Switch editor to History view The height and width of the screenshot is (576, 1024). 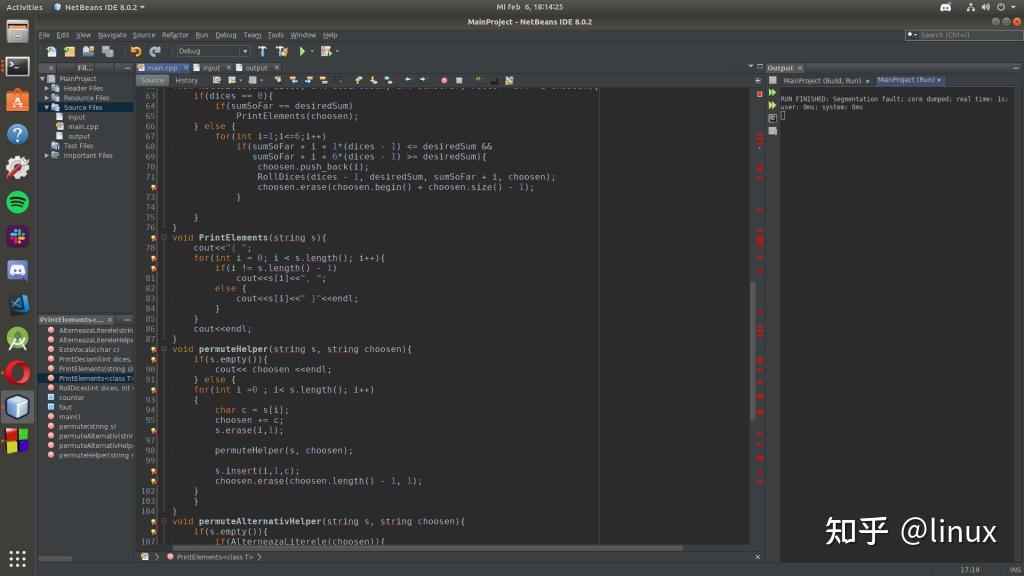(186, 80)
